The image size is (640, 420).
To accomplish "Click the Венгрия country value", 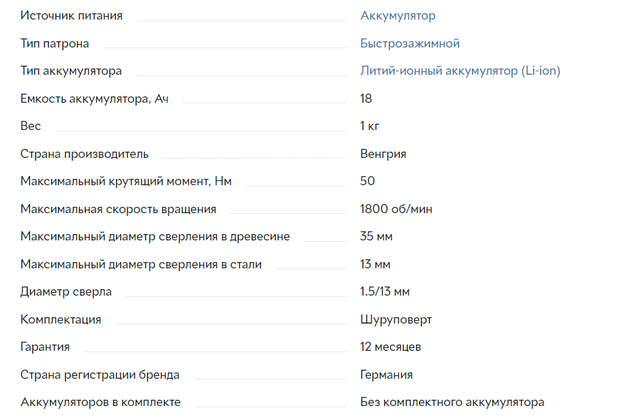I will 383,154.
